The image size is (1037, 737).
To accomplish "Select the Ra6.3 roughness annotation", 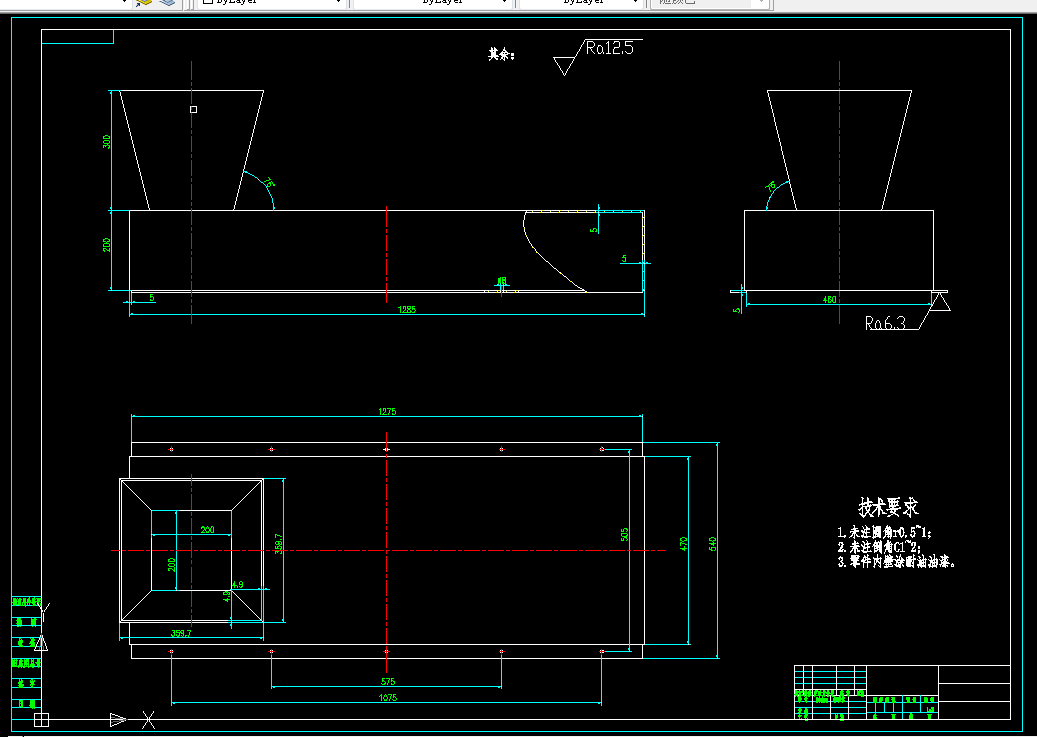I will (885, 323).
